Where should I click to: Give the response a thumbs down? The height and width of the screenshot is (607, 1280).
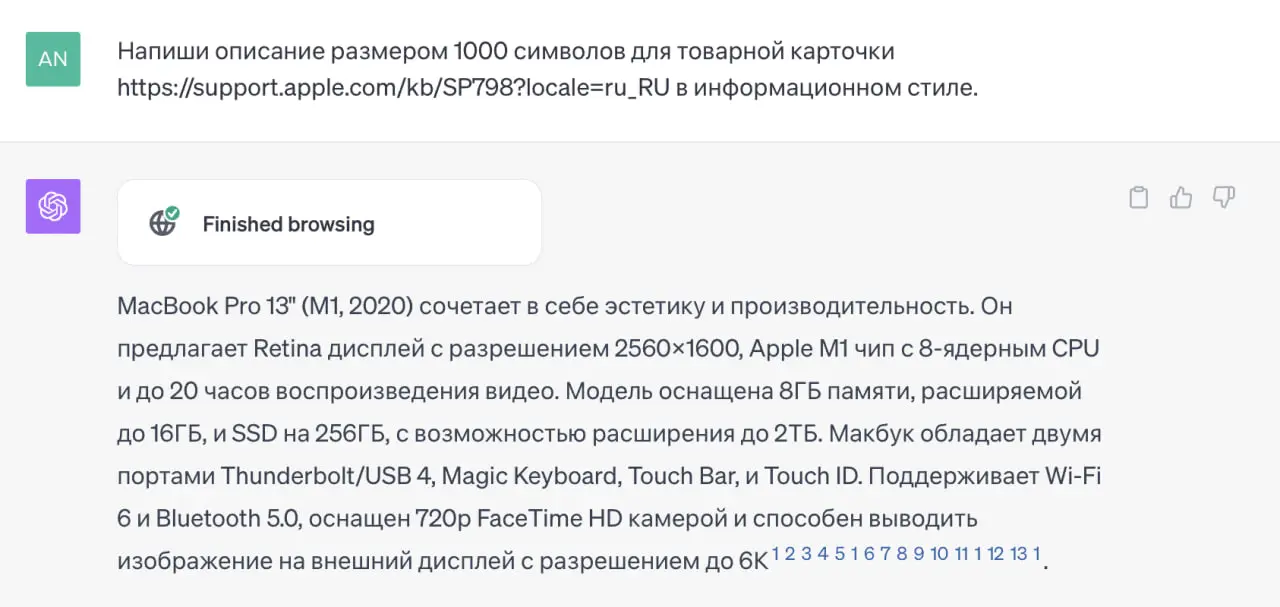click(1224, 197)
